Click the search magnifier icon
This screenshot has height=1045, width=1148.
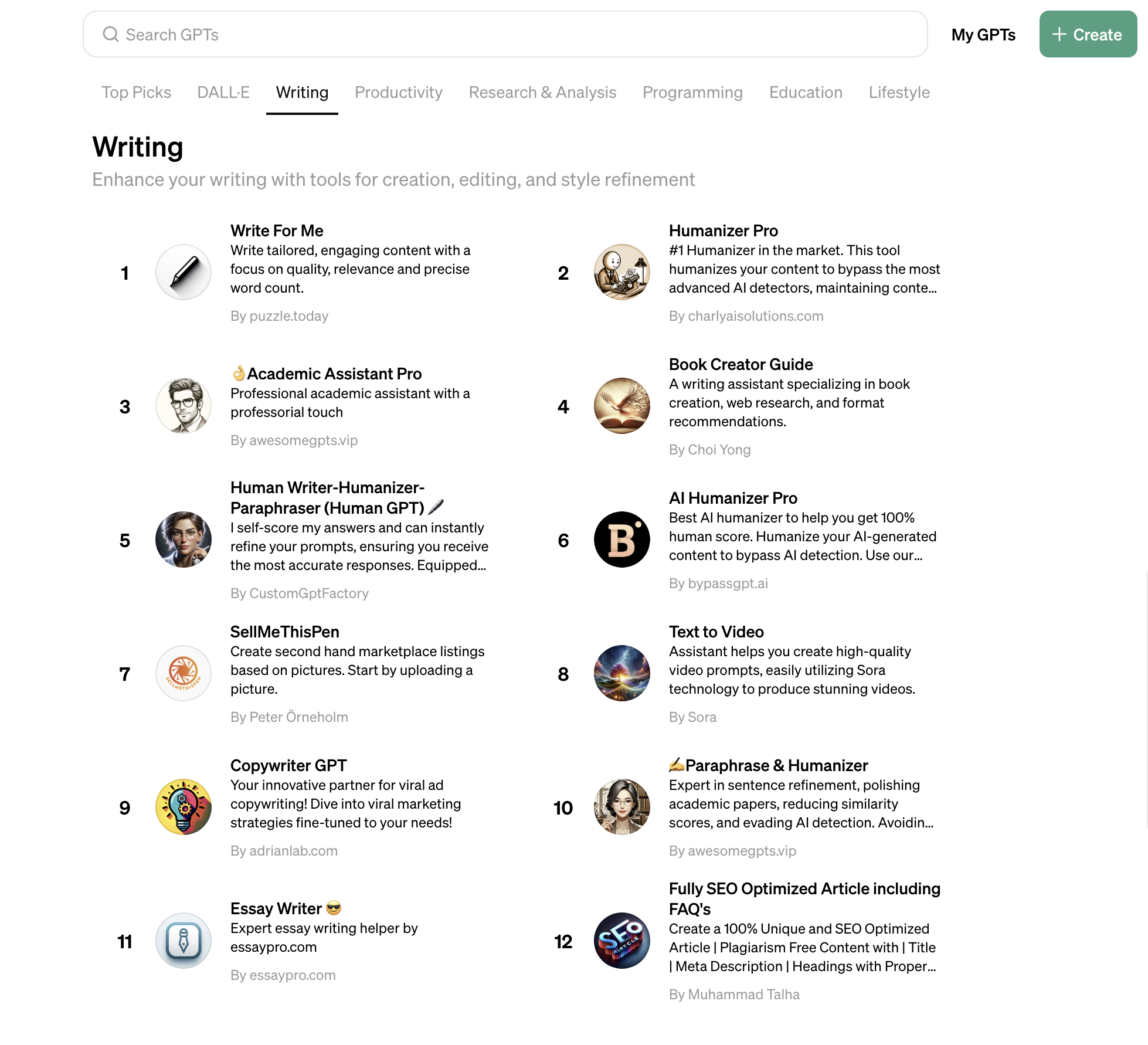click(x=111, y=35)
